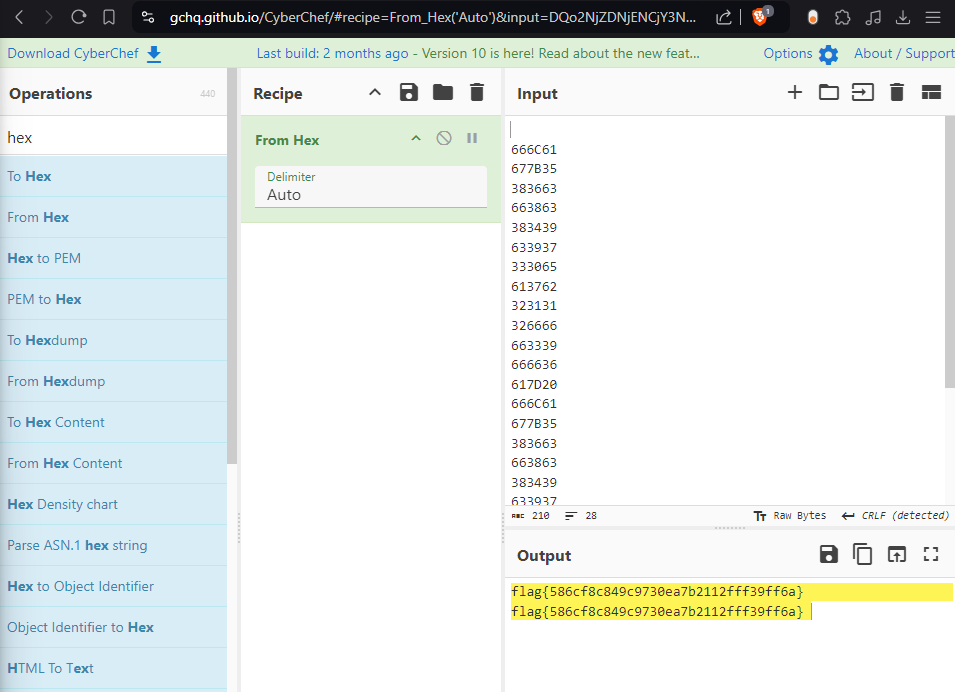
Task: Clear the recipe with trash icon
Action: (477, 93)
